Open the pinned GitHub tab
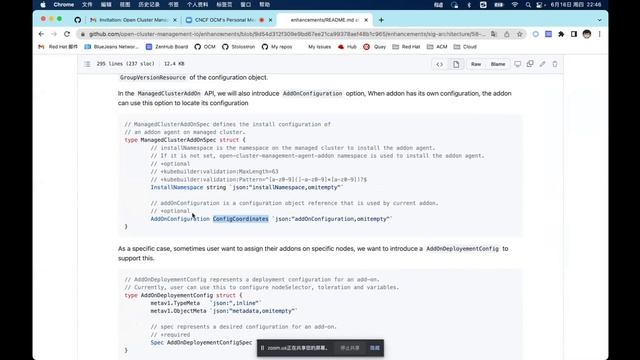Viewport: 640px width, 360px height. [x=78, y=20]
